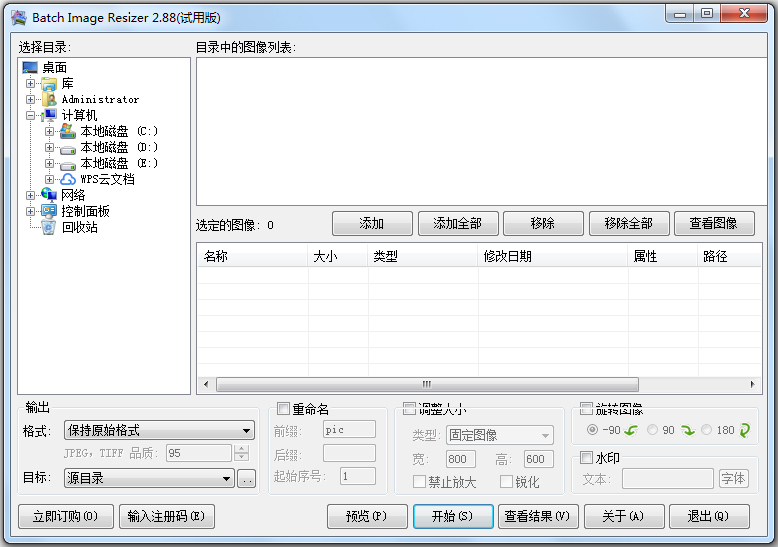
Task: Select the 本地磁盘 (D:) drive icon
Action: coord(68,148)
